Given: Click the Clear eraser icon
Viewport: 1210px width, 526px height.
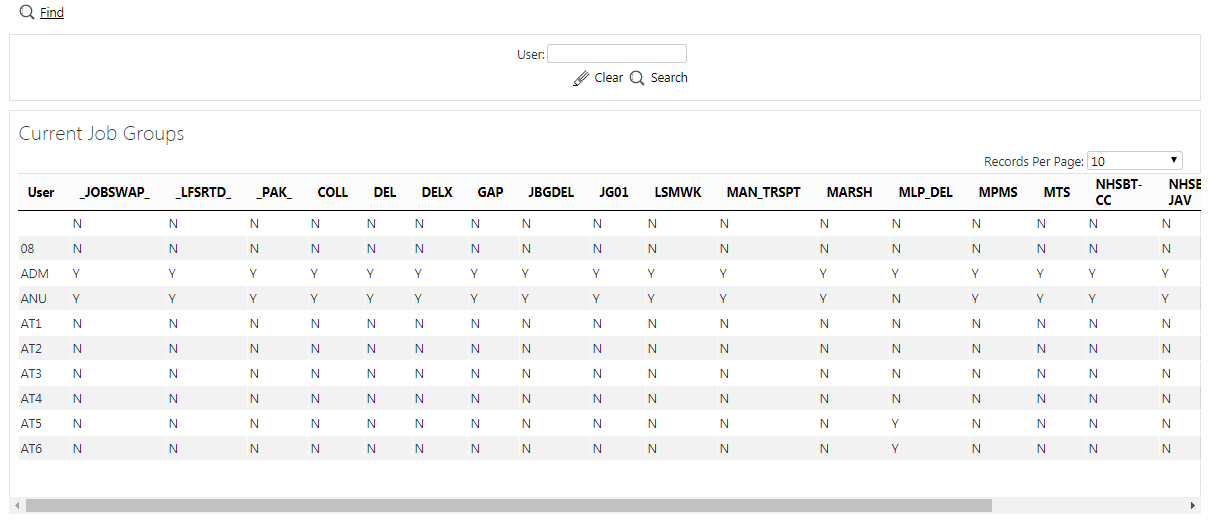Looking at the screenshot, I should (x=581, y=78).
